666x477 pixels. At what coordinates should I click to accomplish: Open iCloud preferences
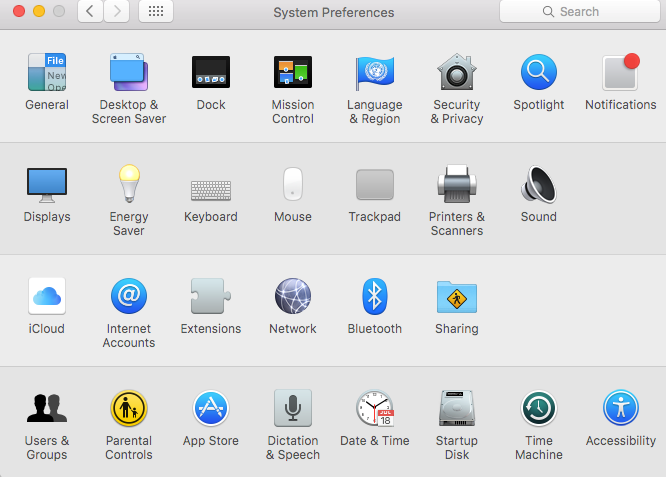click(x=47, y=296)
